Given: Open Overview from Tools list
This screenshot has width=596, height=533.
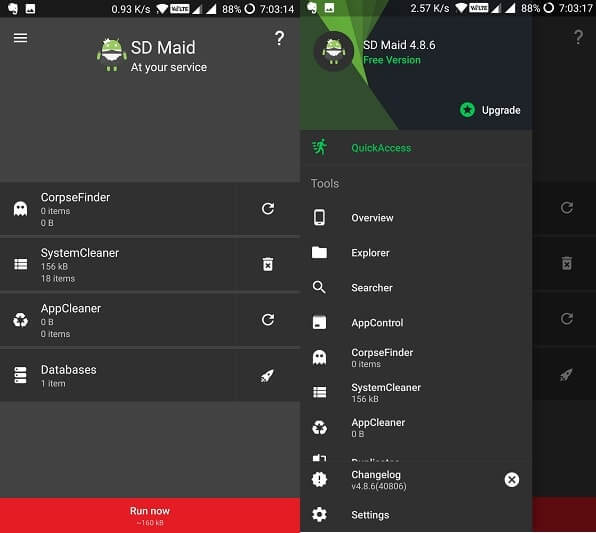Looking at the screenshot, I should [416, 218].
